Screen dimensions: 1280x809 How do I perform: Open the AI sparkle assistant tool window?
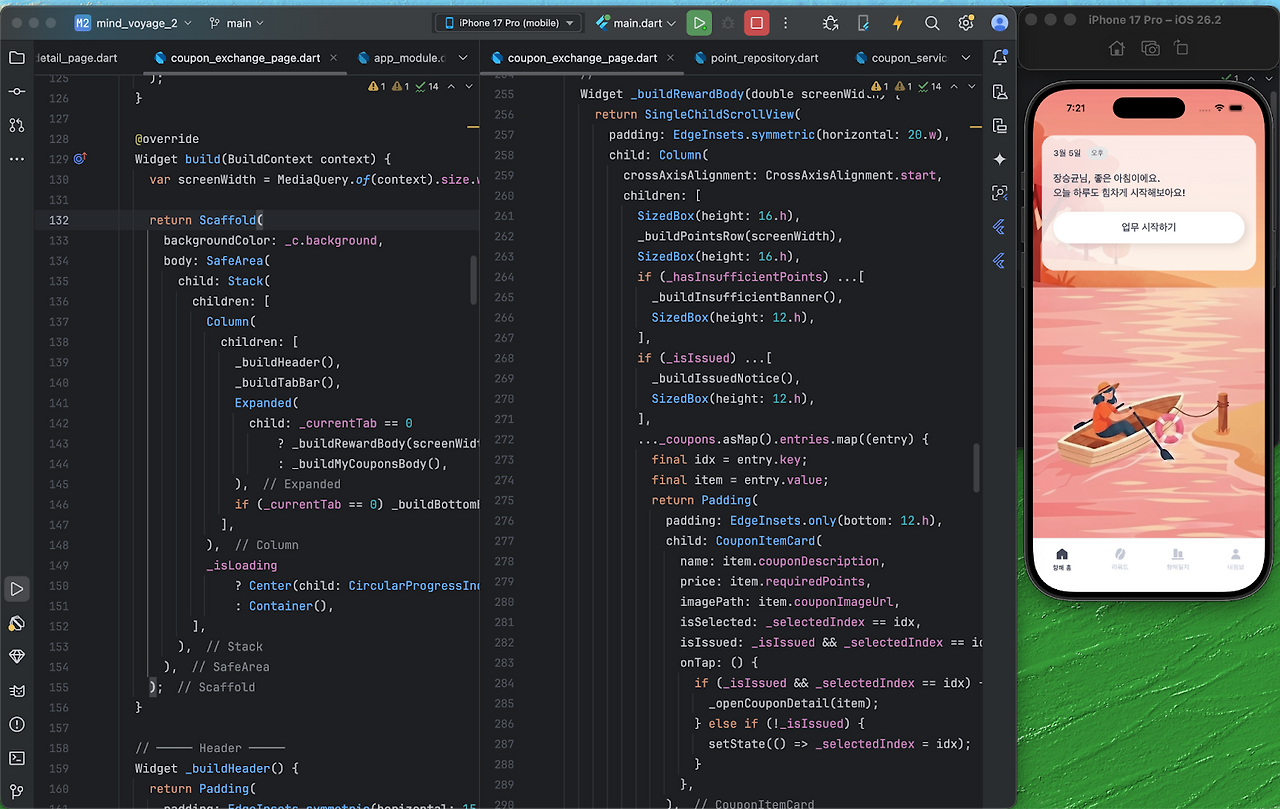[x=999, y=159]
